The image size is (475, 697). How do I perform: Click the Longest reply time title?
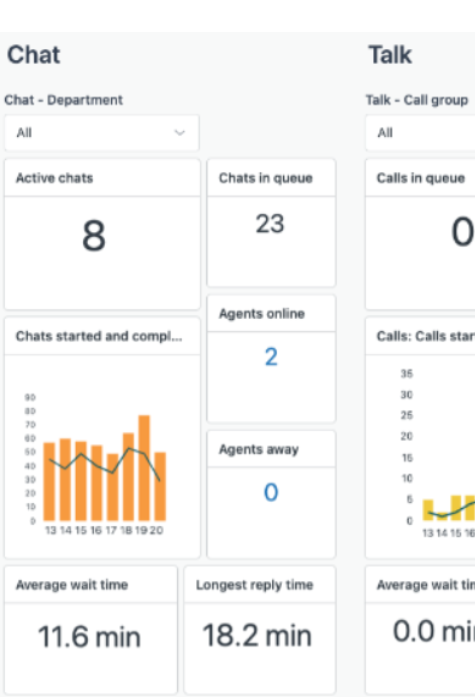point(255,585)
